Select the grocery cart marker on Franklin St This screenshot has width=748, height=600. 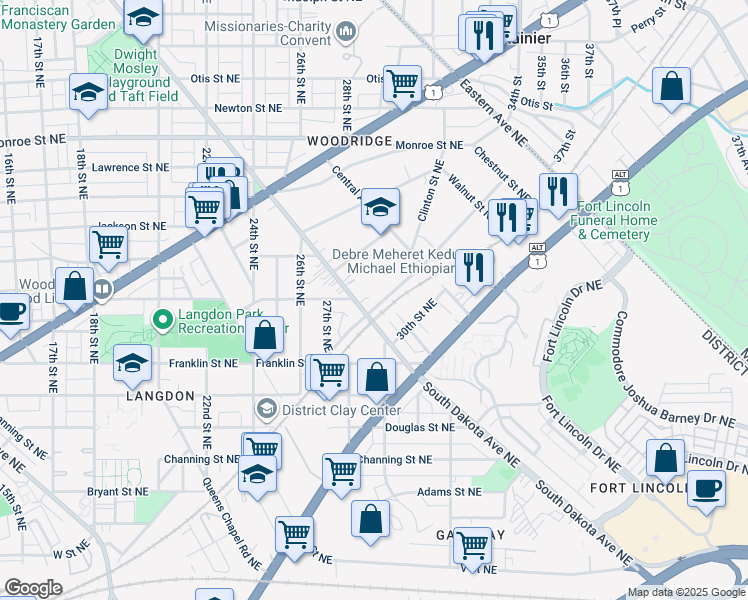pos(330,374)
